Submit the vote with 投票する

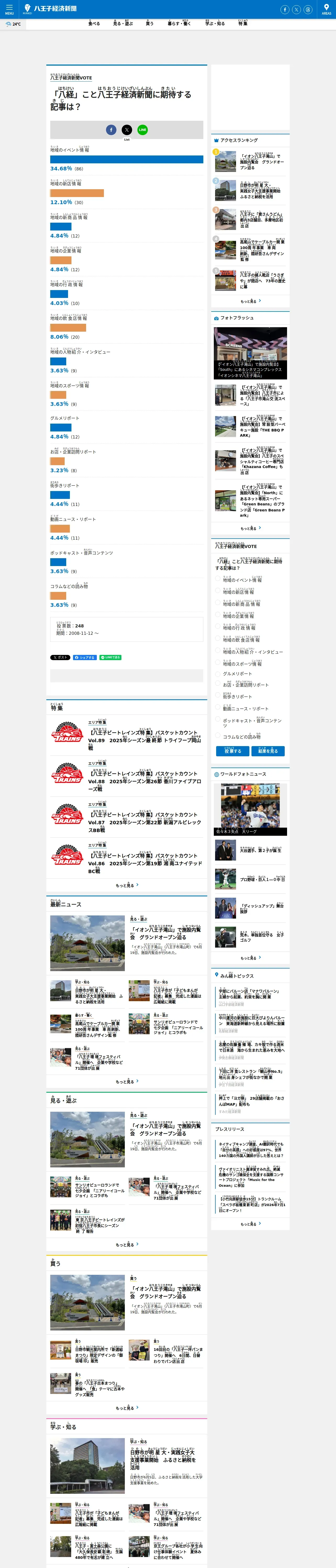[233, 751]
